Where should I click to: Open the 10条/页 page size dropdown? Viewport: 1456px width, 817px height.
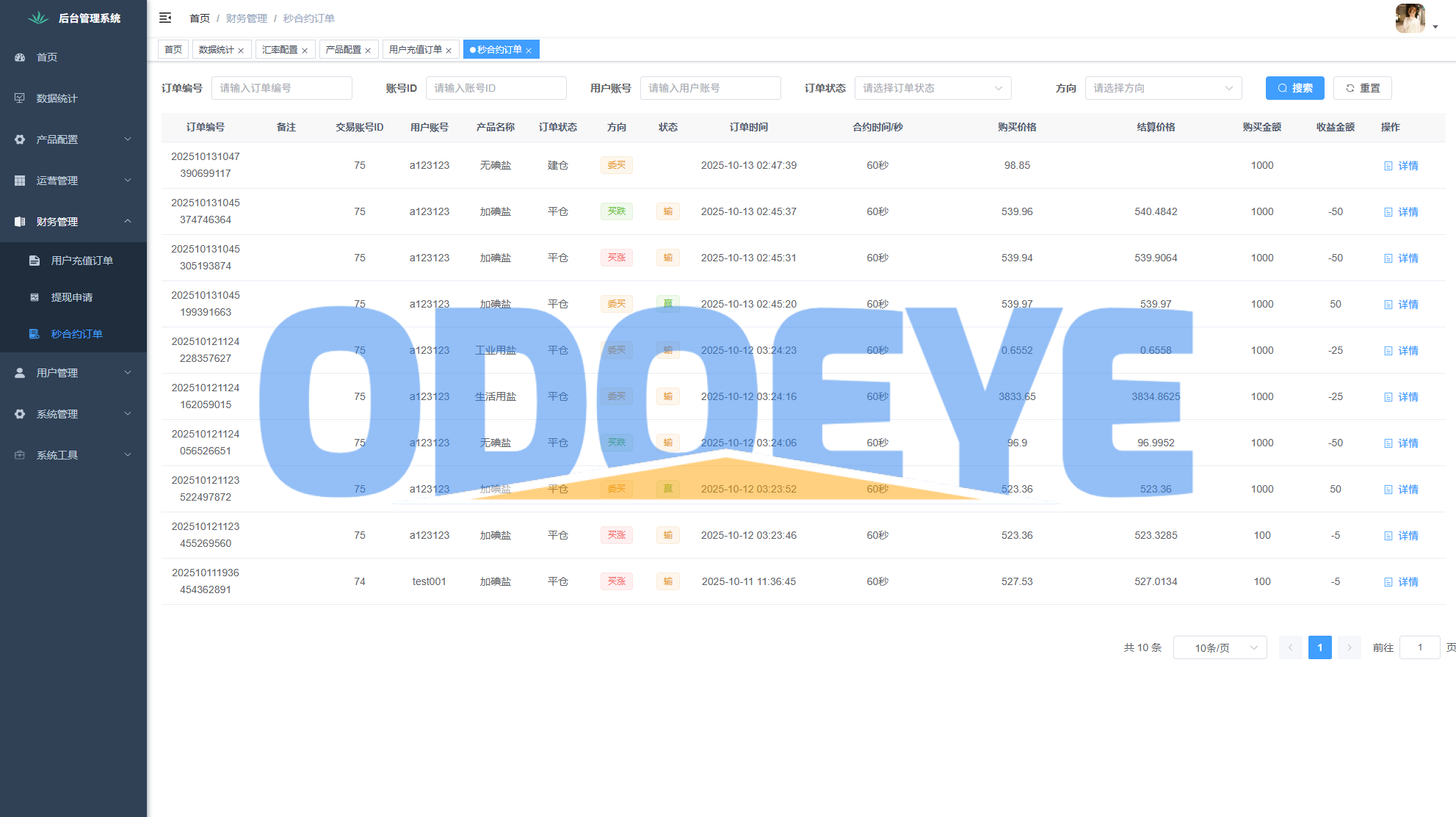(x=1220, y=647)
